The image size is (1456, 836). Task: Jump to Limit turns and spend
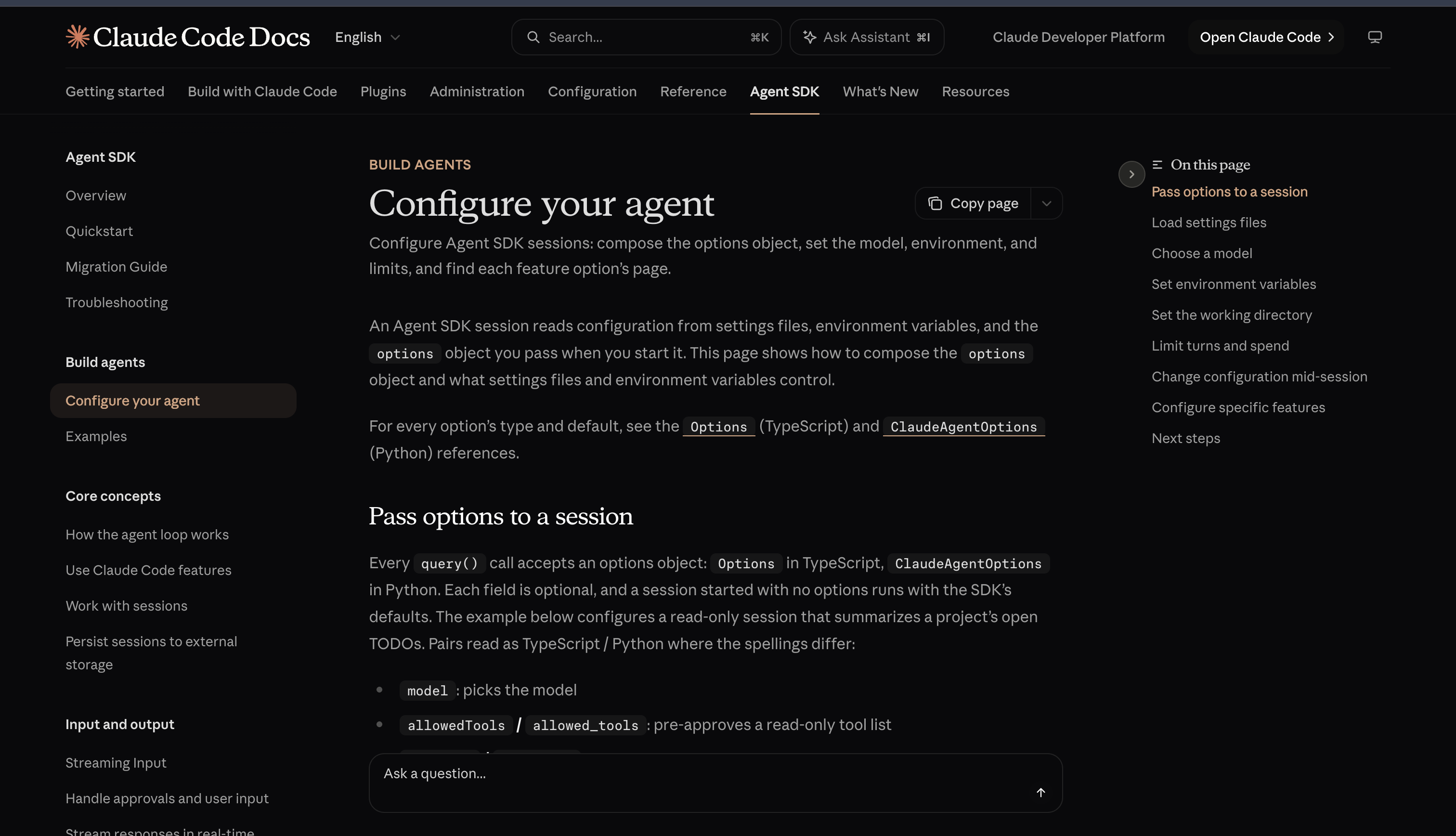coord(1220,346)
